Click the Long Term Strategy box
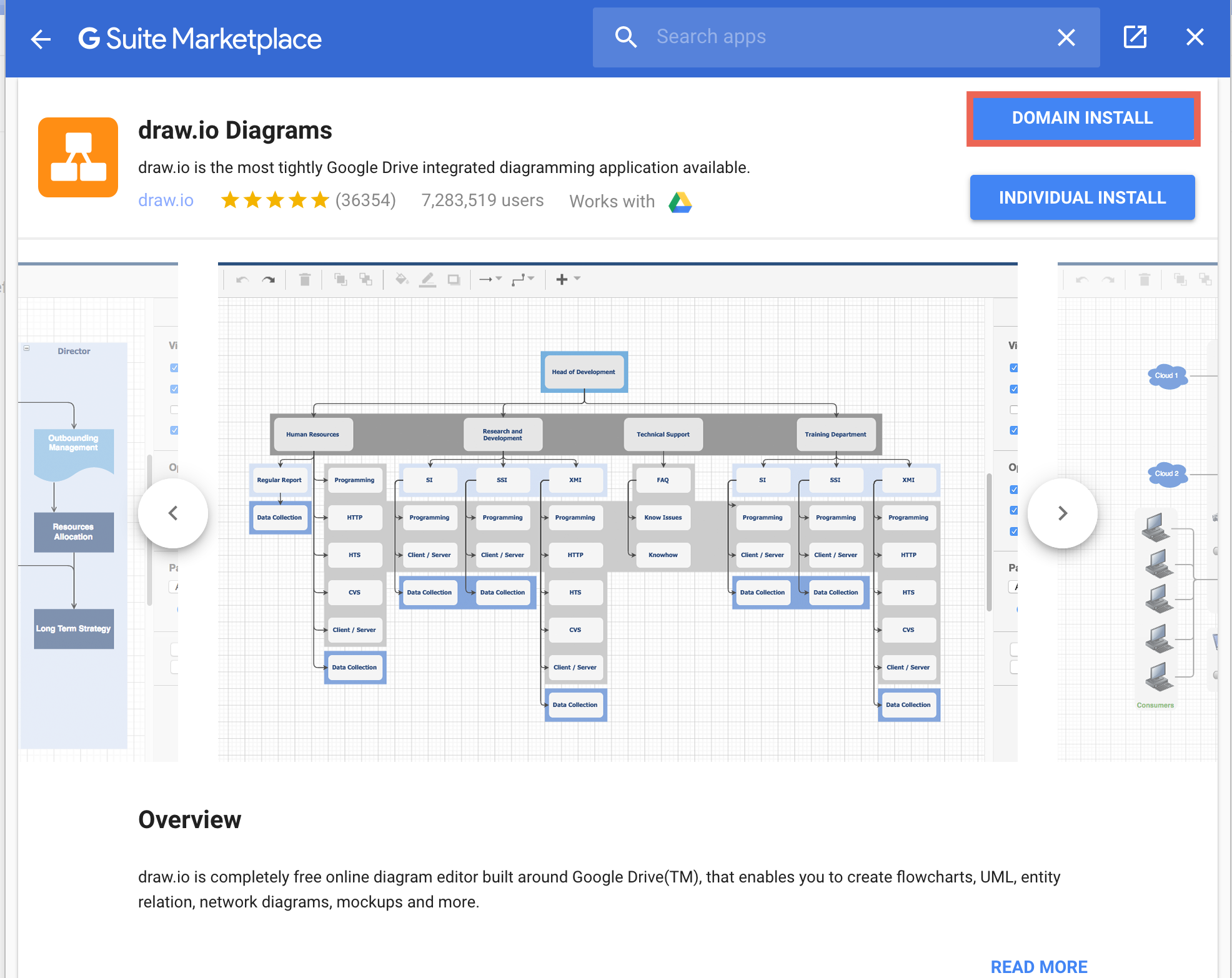This screenshot has height=978, width=1232. (x=74, y=629)
